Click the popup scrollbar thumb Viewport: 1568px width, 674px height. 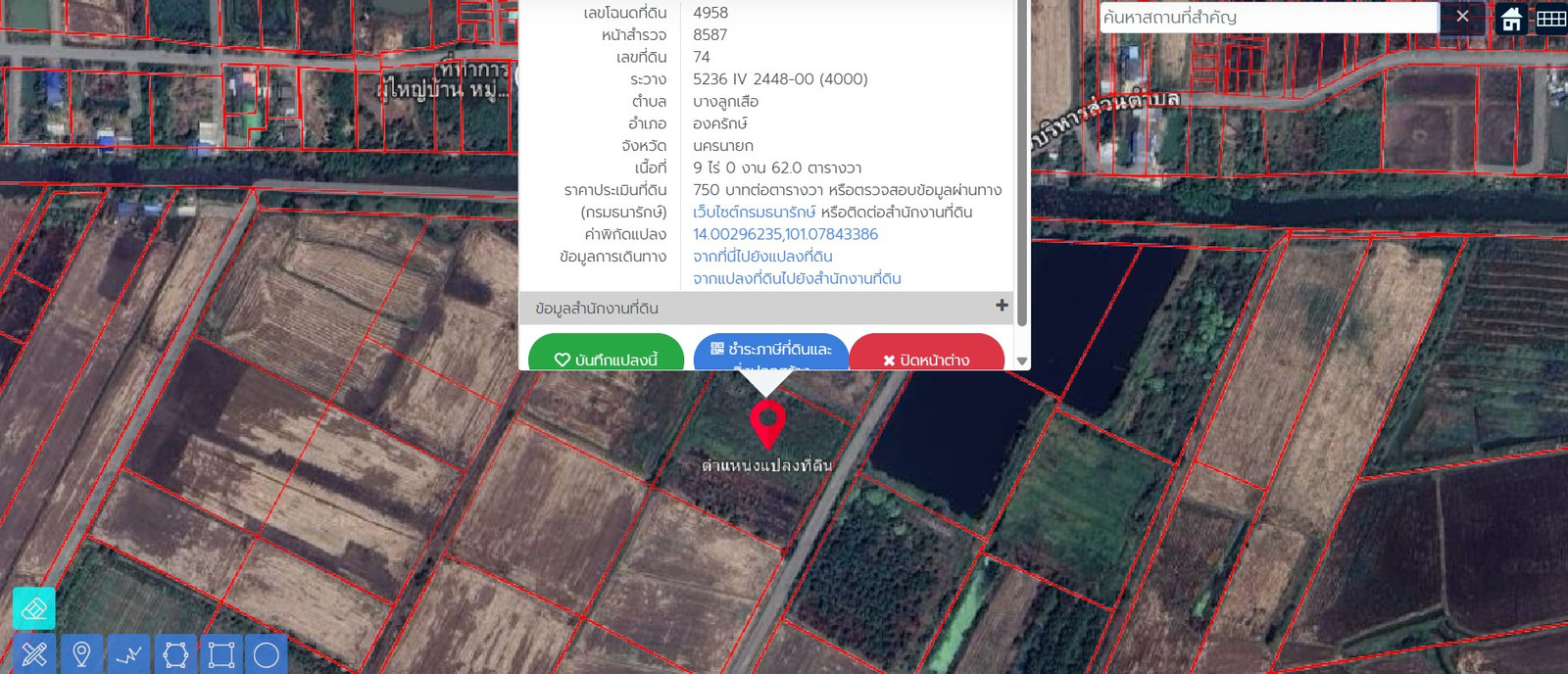coord(1022,162)
